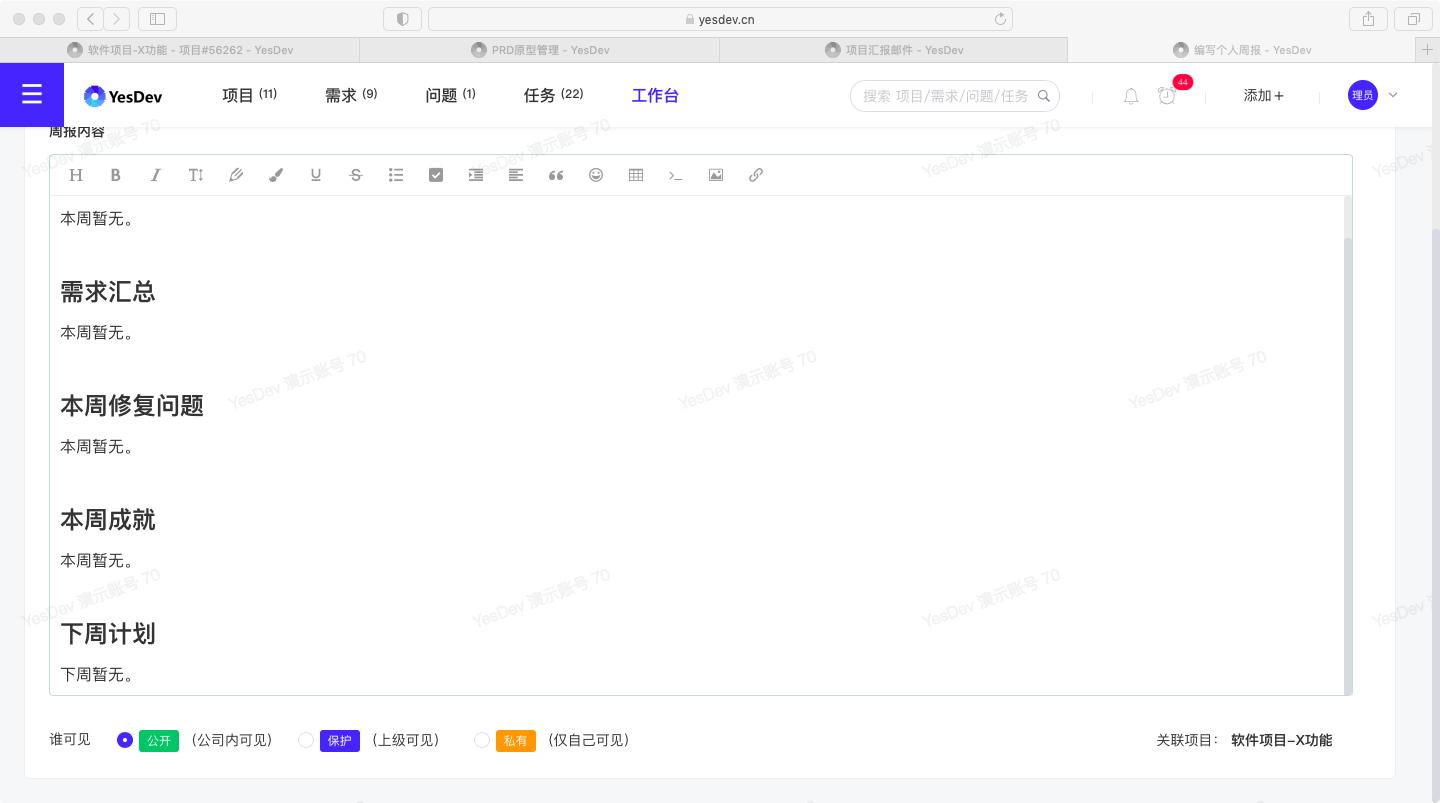The width and height of the screenshot is (1440, 803).
Task: Click the search bar for projects and tasks
Action: click(x=952, y=96)
